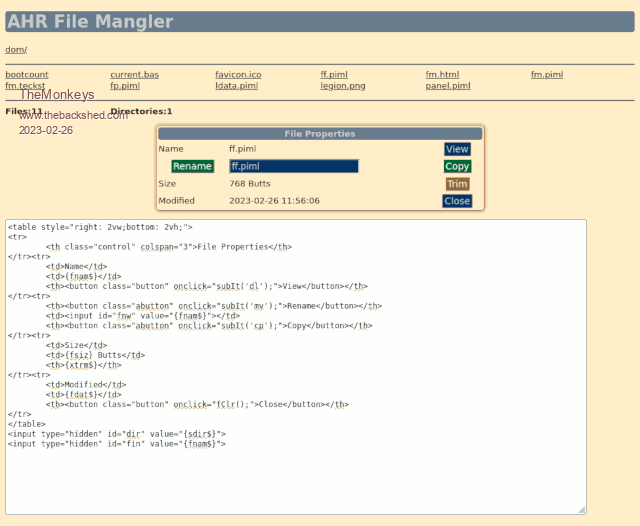Click the ff.piml file link
The image size is (640, 526).
point(334,75)
